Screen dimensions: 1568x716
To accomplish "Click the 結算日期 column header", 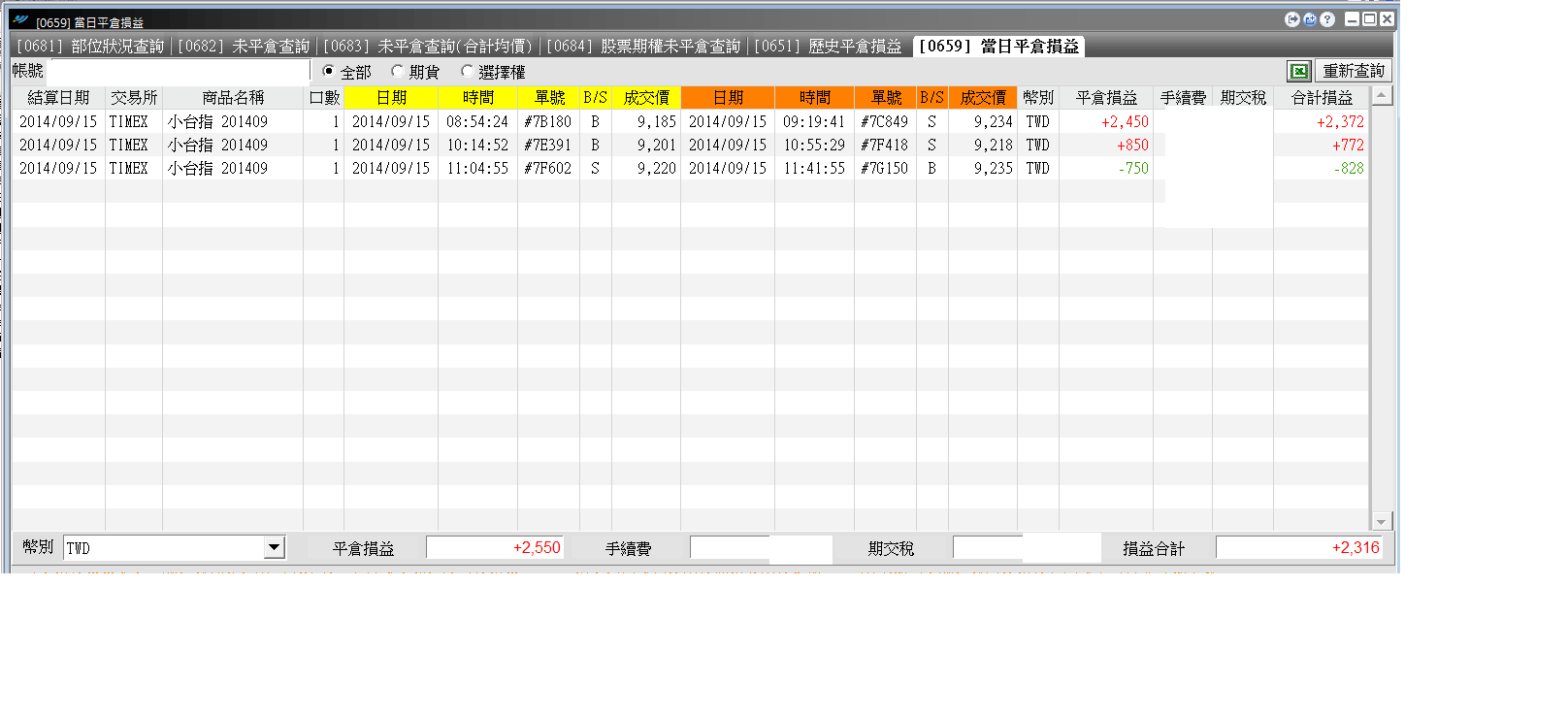I will point(58,98).
